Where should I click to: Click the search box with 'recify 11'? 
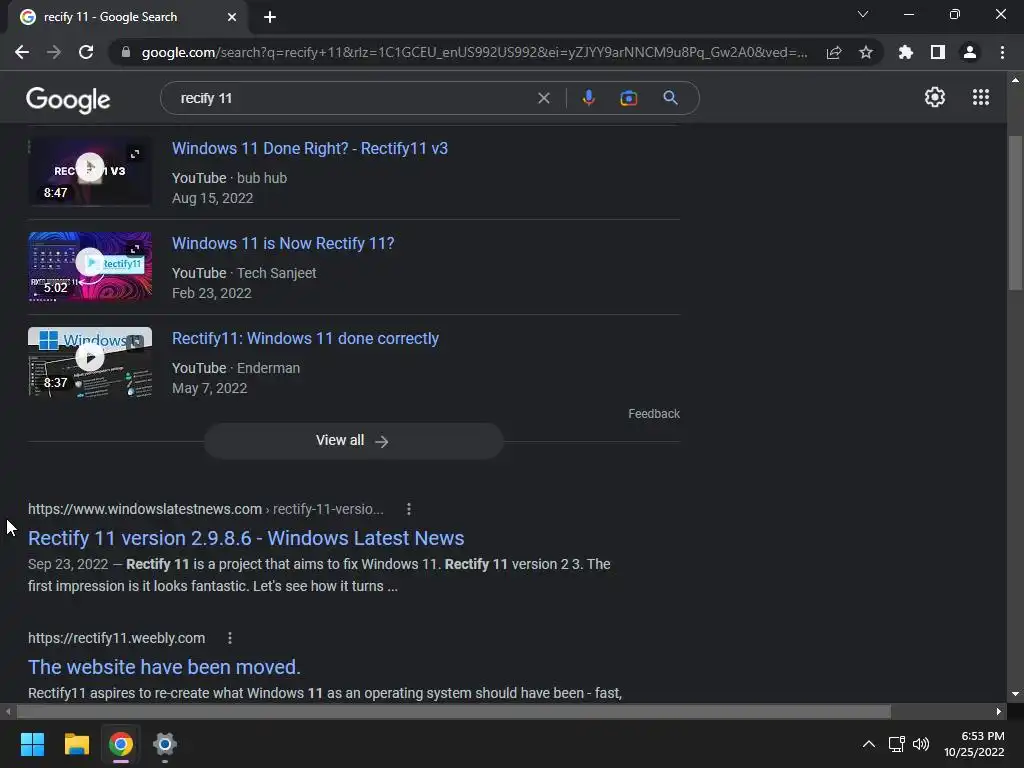tap(353, 98)
